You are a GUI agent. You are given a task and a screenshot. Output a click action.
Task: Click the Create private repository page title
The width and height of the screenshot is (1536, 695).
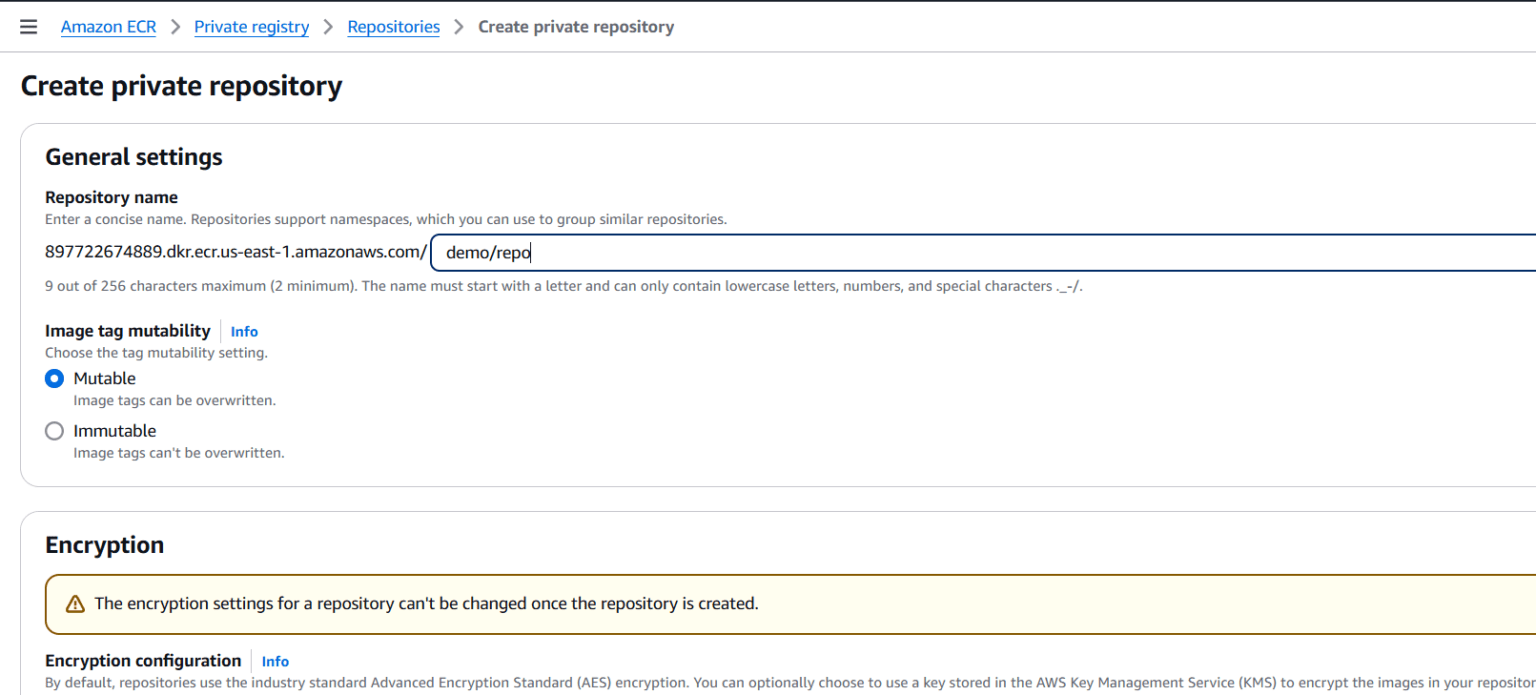click(181, 86)
